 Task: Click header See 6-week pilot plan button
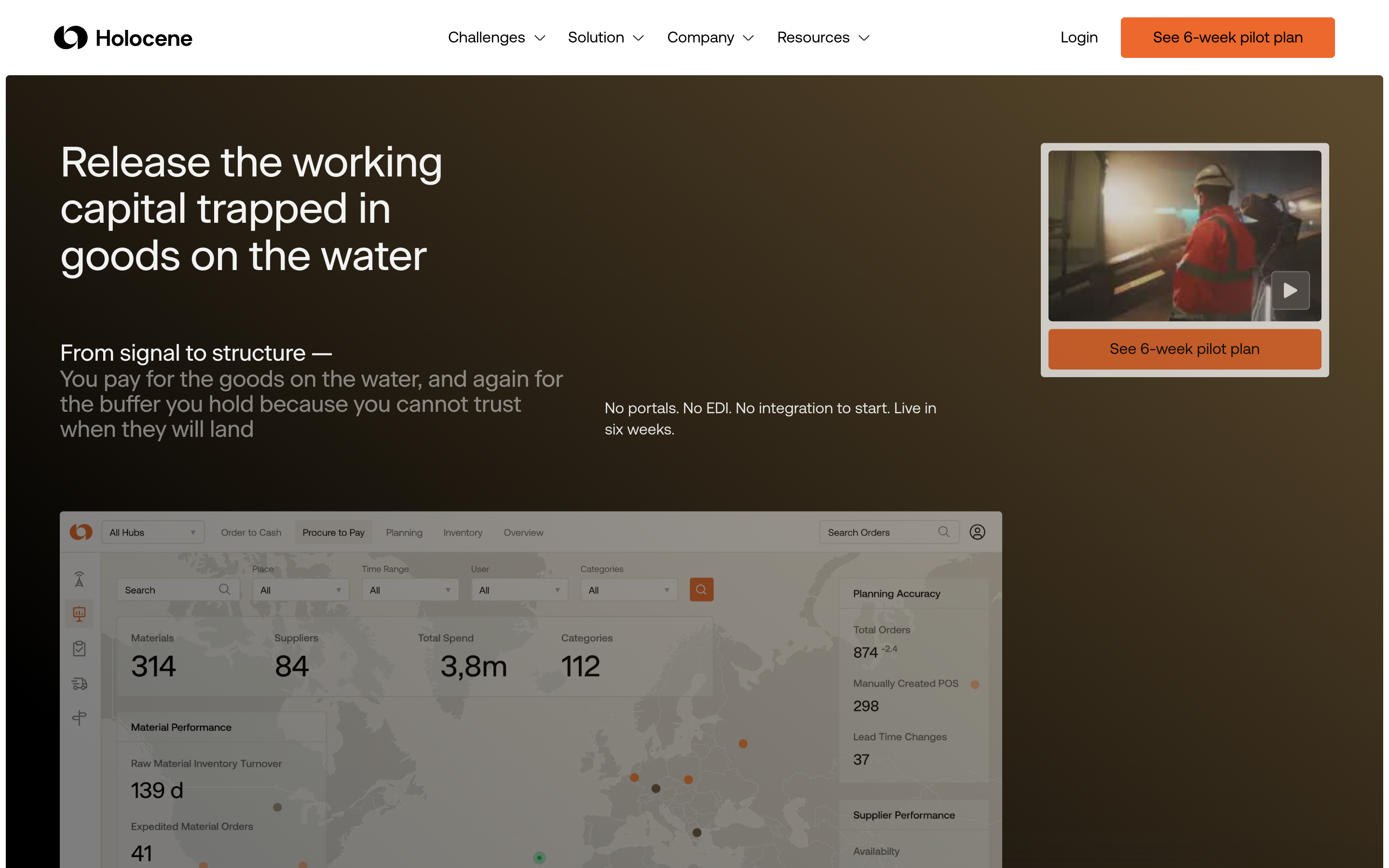coord(1227,37)
